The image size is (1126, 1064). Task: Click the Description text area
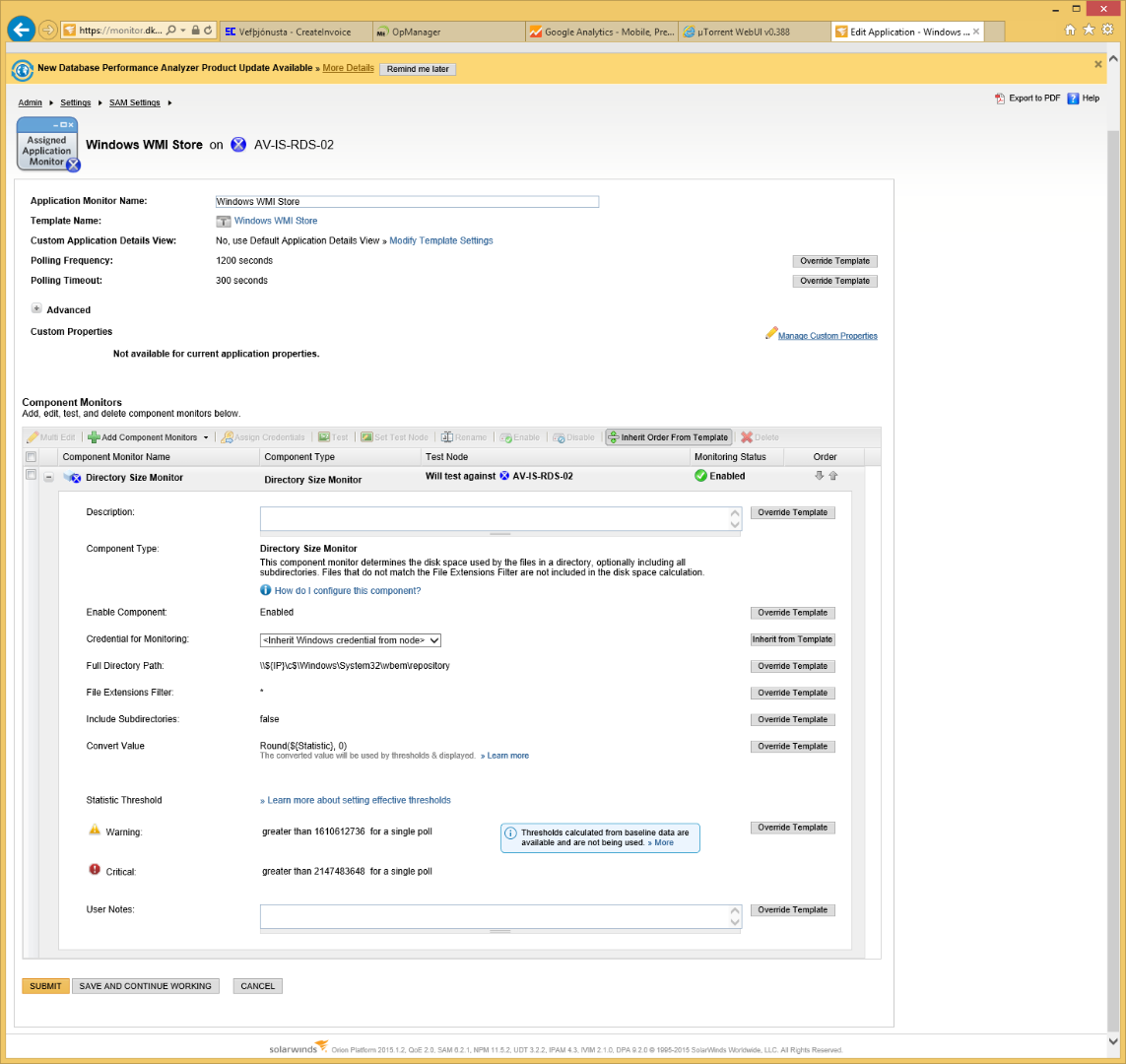click(x=500, y=518)
